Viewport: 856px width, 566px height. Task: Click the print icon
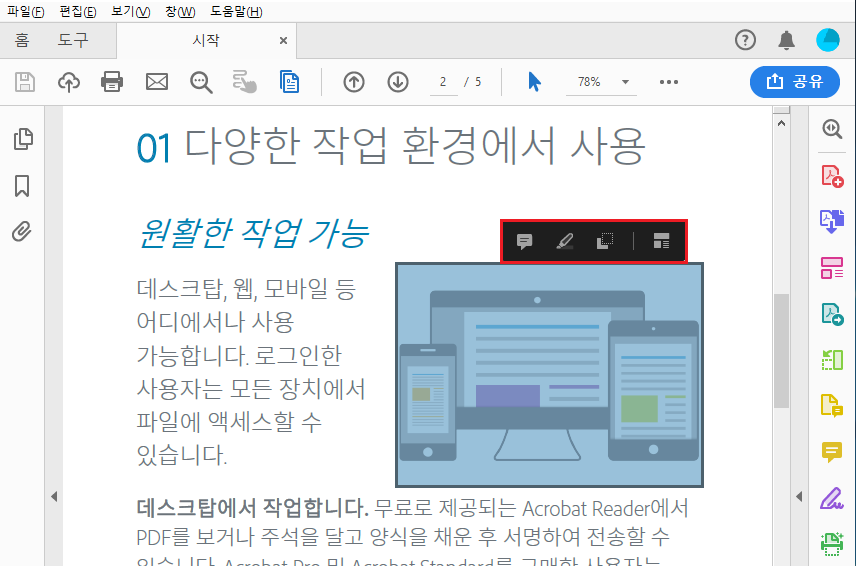pyautogui.click(x=112, y=82)
